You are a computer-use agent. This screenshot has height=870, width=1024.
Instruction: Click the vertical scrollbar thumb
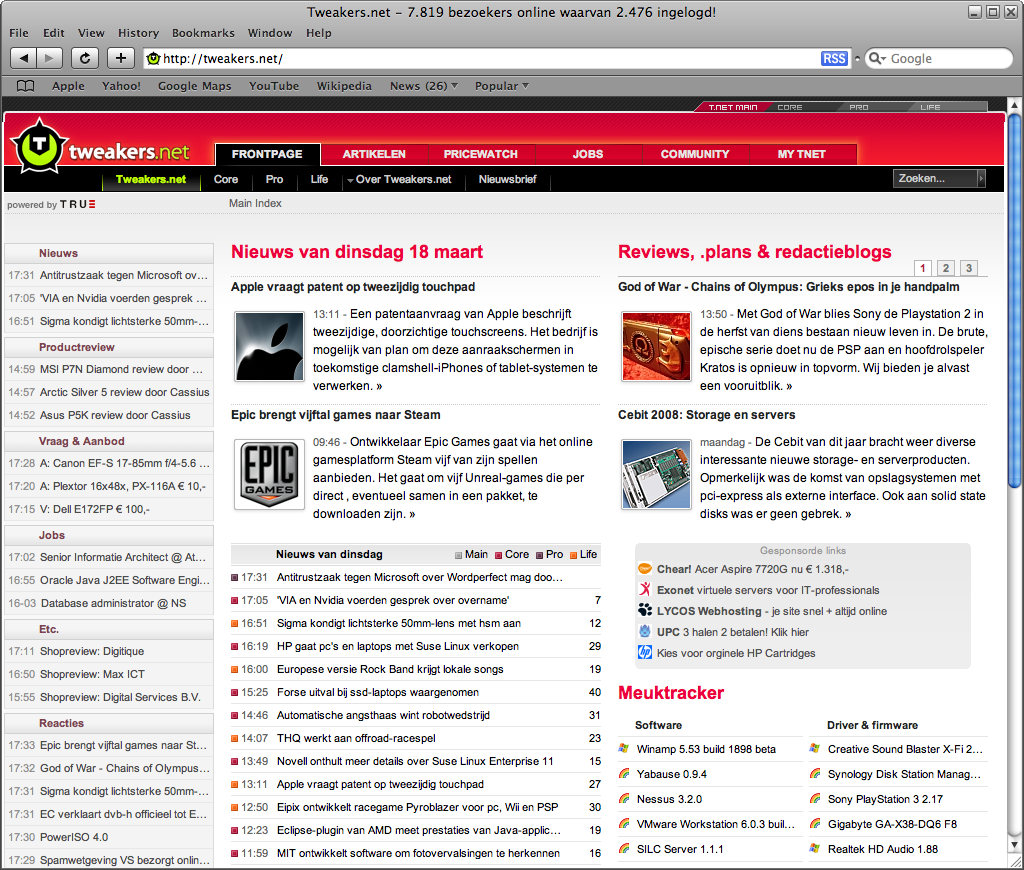click(1014, 300)
